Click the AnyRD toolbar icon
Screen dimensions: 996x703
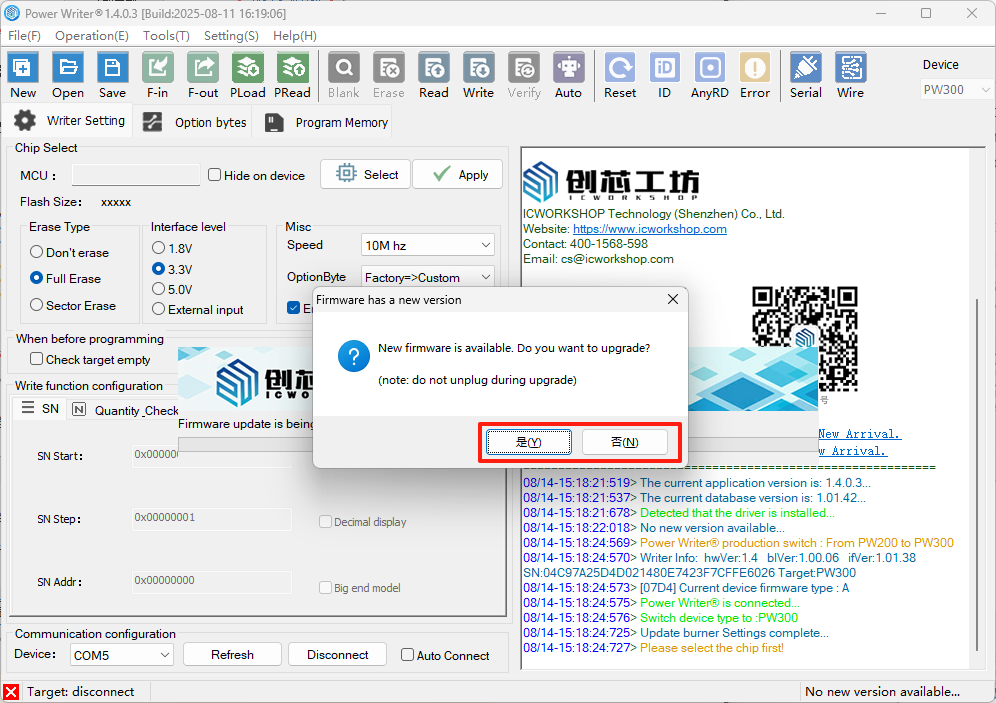coord(710,75)
